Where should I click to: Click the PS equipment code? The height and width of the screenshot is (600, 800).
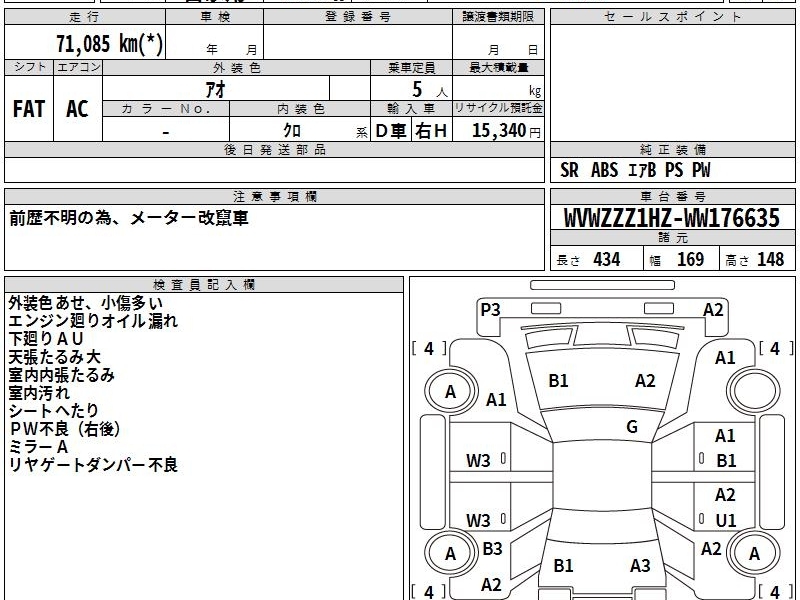coord(674,170)
